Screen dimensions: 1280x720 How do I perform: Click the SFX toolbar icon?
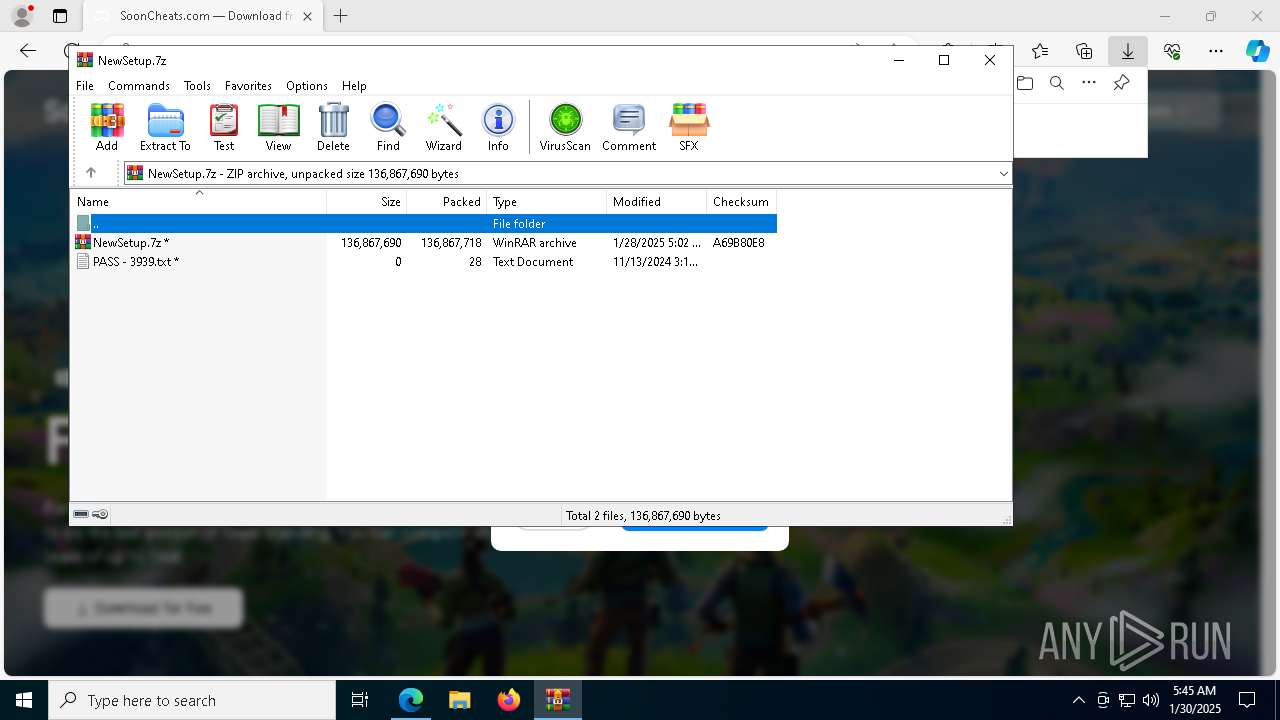(689, 127)
